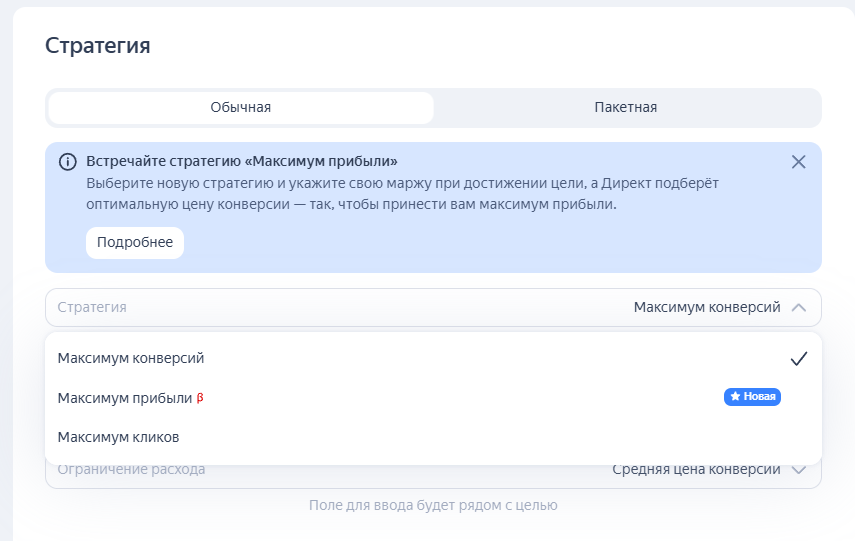Close the «Максимум прибыли» info banner
This screenshot has width=855, height=541.
[x=798, y=162]
